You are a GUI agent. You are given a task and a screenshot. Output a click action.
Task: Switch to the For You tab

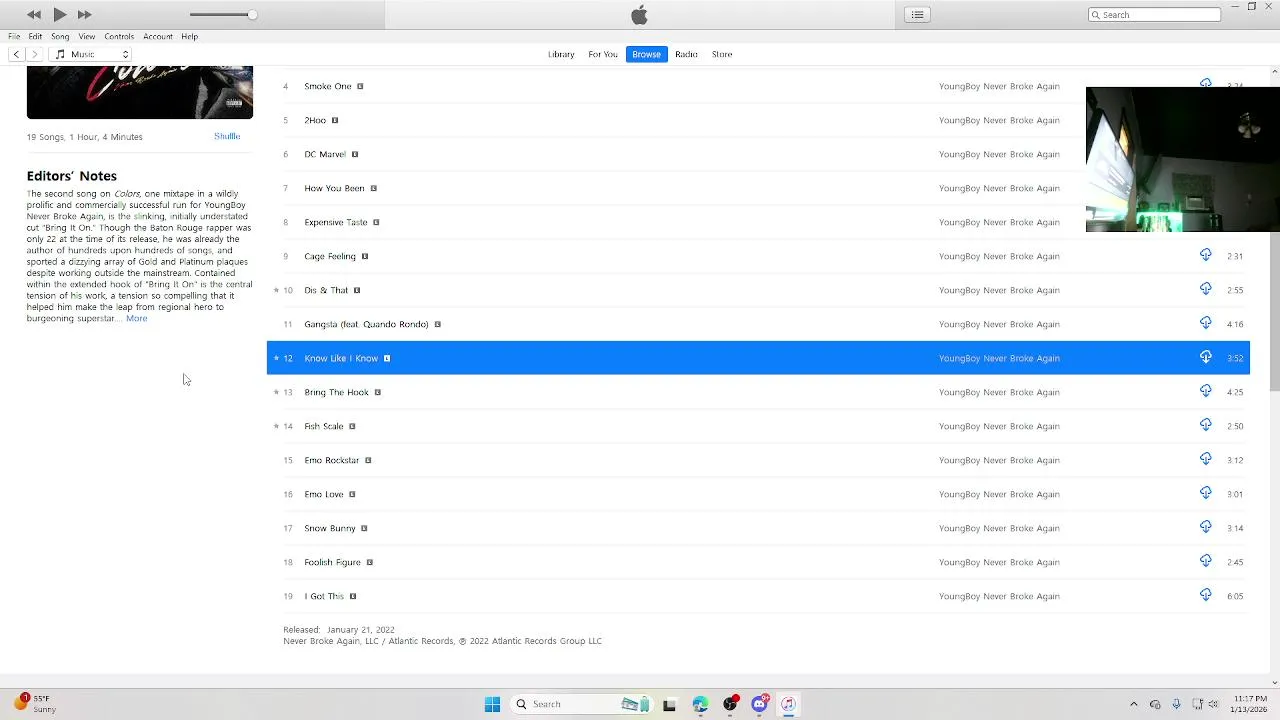coord(603,54)
